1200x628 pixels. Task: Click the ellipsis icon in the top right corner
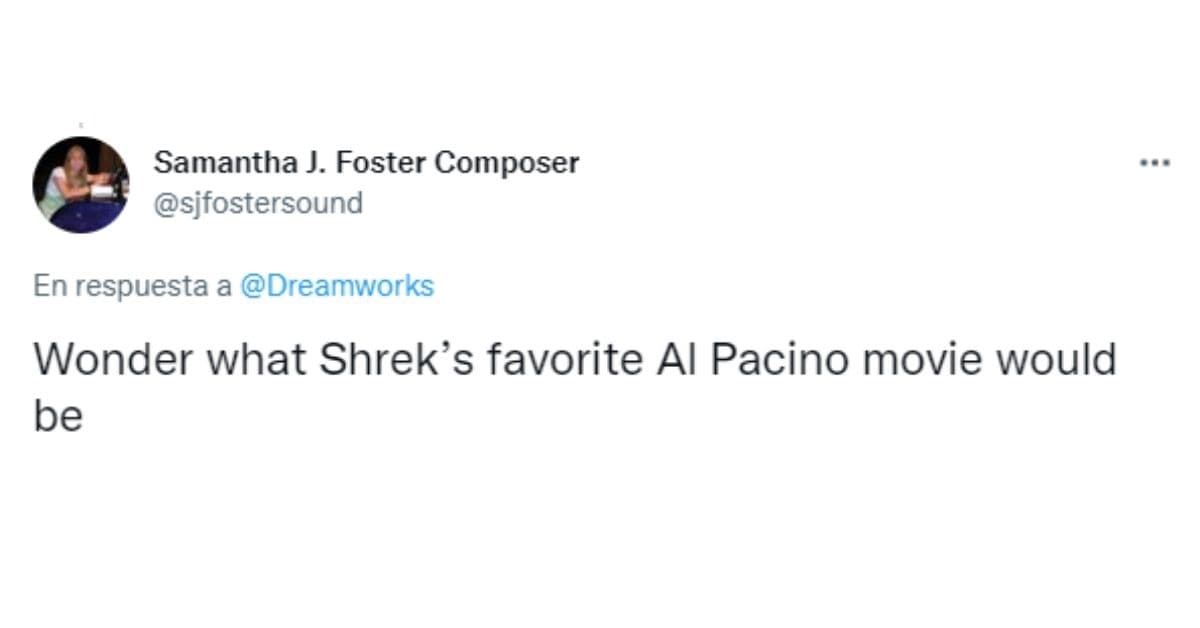point(1155,161)
